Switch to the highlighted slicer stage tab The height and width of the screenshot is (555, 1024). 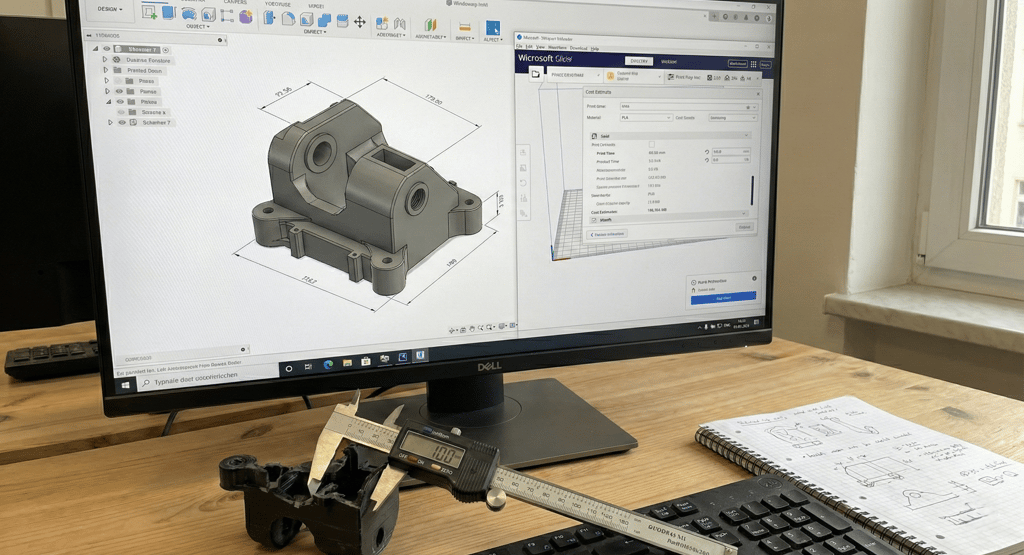coord(638,61)
